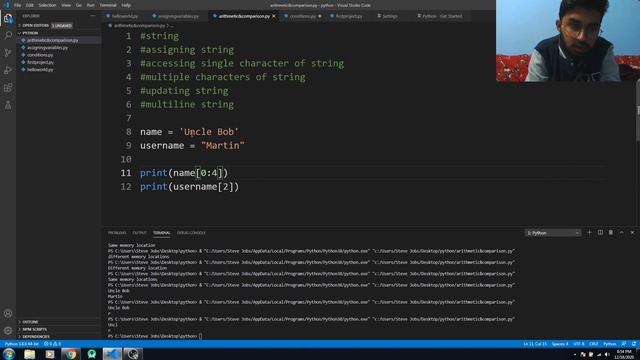The height and width of the screenshot is (360, 640).
Task: Open assigningvariables.py in the Explorer tree
Action: (x=47, y=48)
